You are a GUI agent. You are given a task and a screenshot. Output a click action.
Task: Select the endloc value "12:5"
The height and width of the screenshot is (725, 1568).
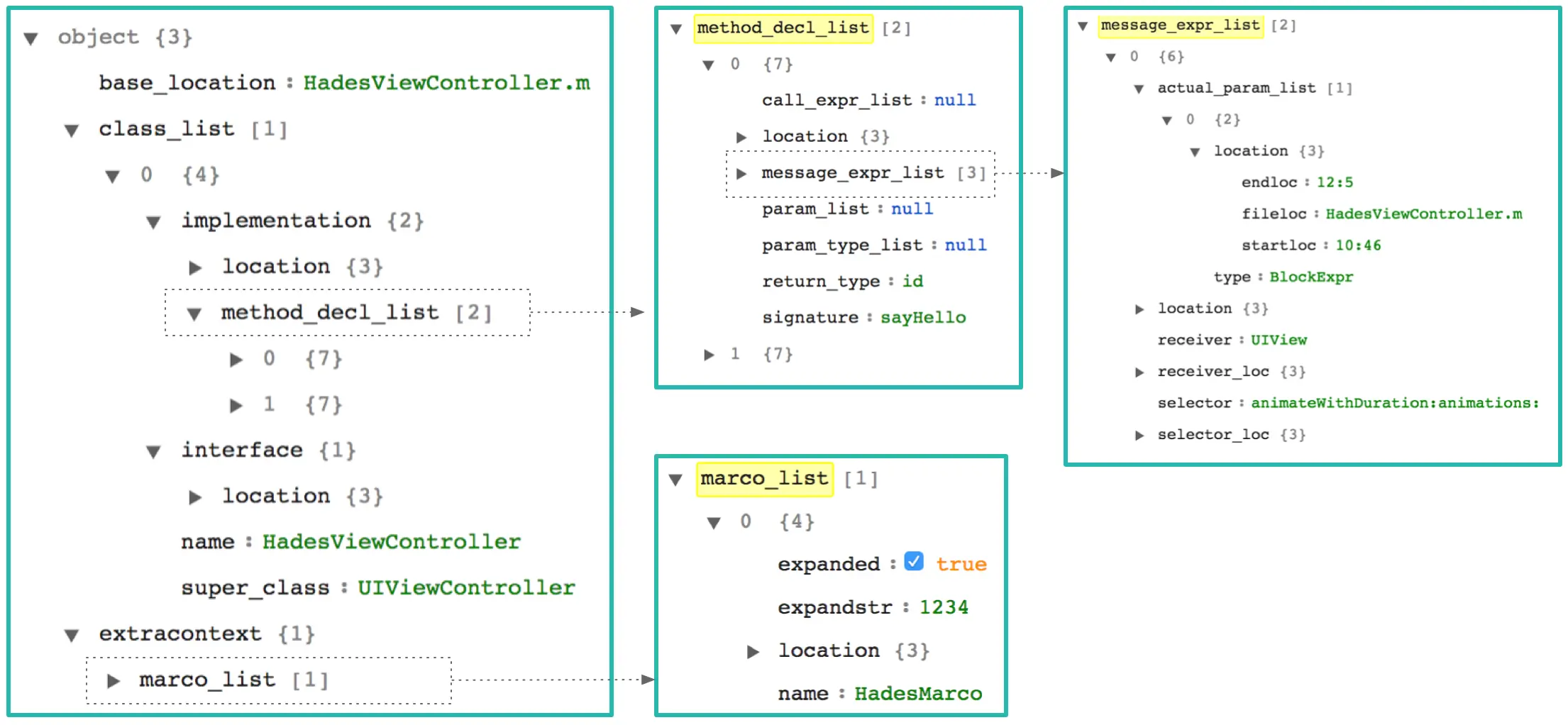click(x=1335, y=182)
